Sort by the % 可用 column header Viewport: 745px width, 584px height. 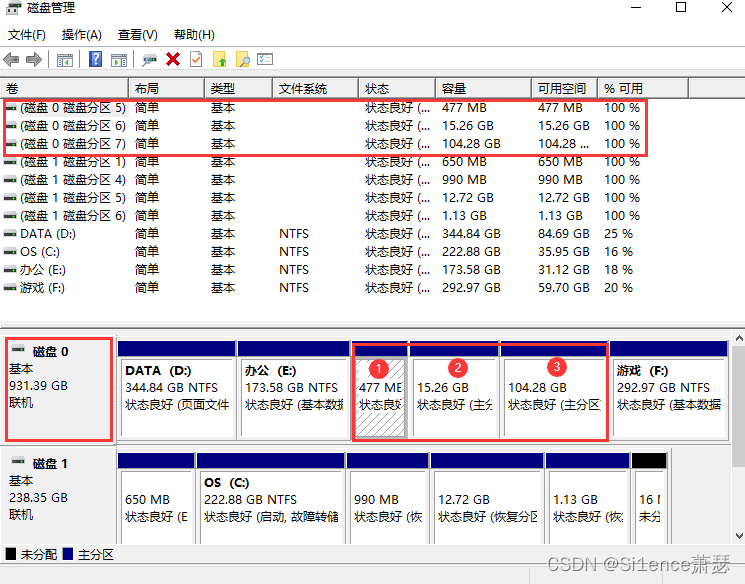pyautogui.click(x=643, y=88)
